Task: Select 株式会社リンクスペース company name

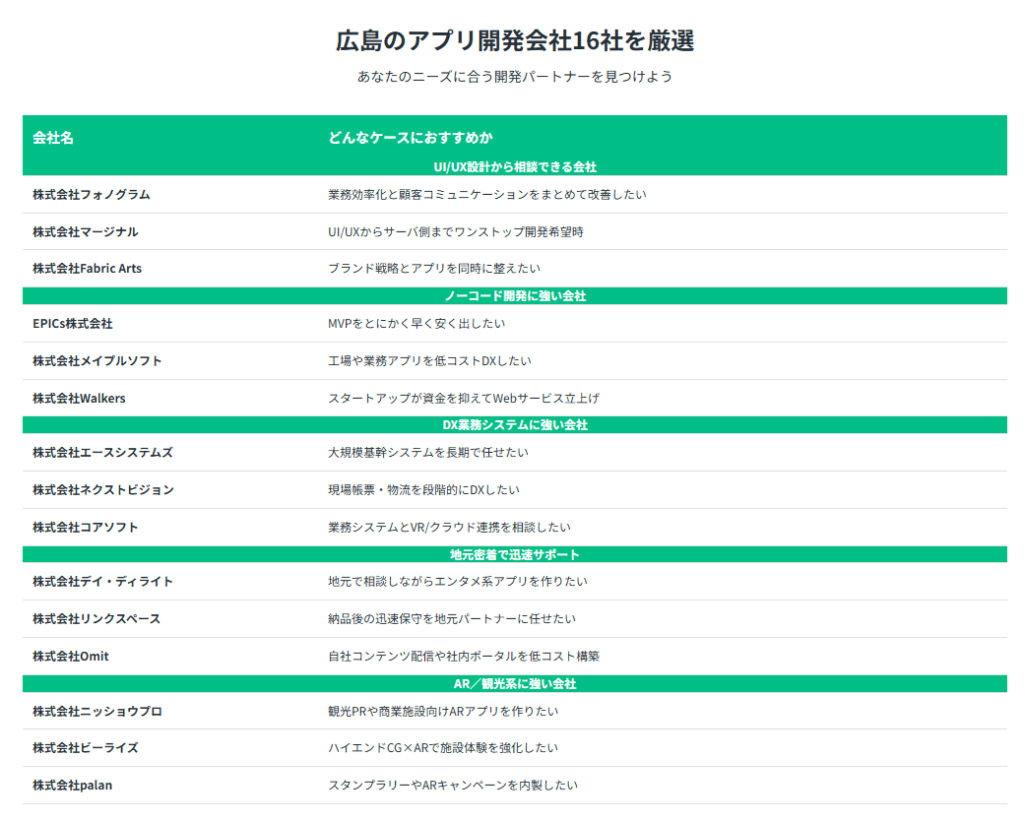Action: (97, 619)
